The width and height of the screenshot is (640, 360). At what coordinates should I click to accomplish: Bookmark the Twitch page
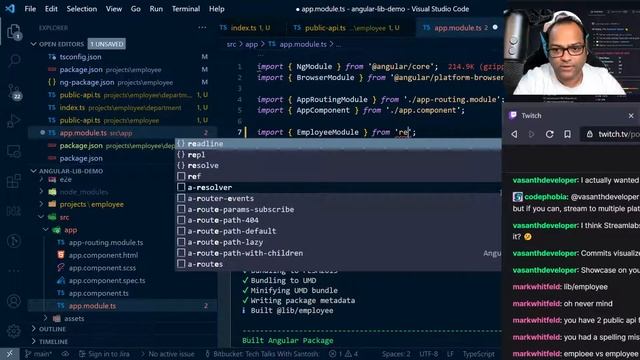567,134
